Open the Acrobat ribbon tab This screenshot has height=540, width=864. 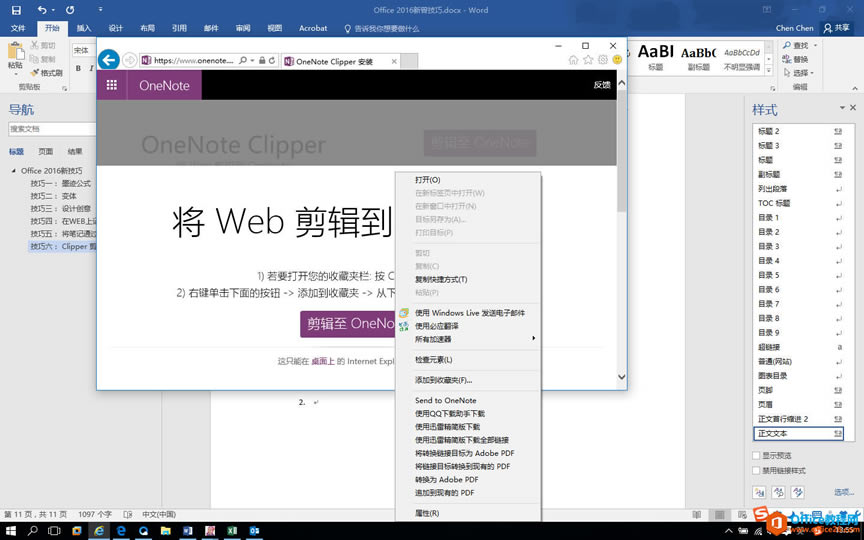point(313,28)
